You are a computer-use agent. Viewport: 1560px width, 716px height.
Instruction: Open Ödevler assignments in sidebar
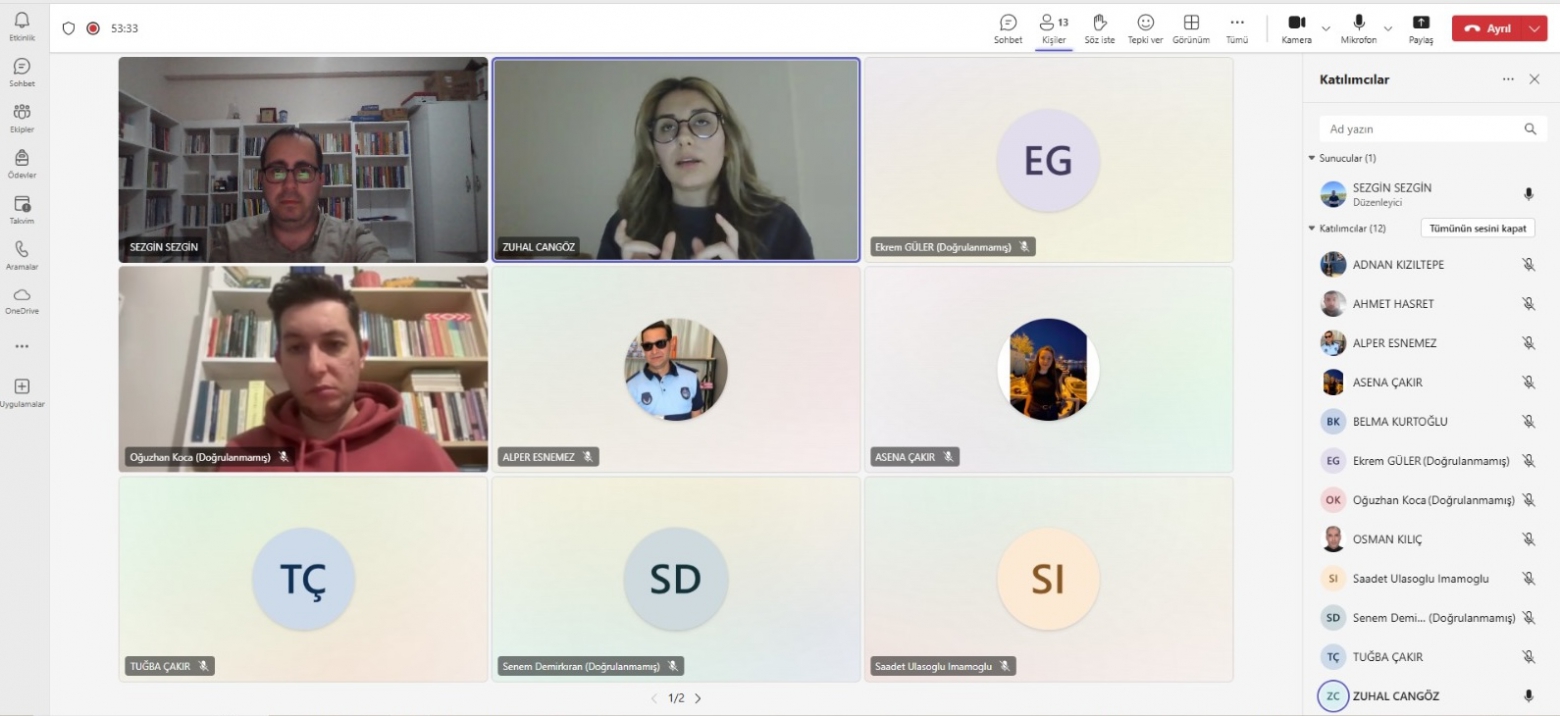(x=22, y=164)
